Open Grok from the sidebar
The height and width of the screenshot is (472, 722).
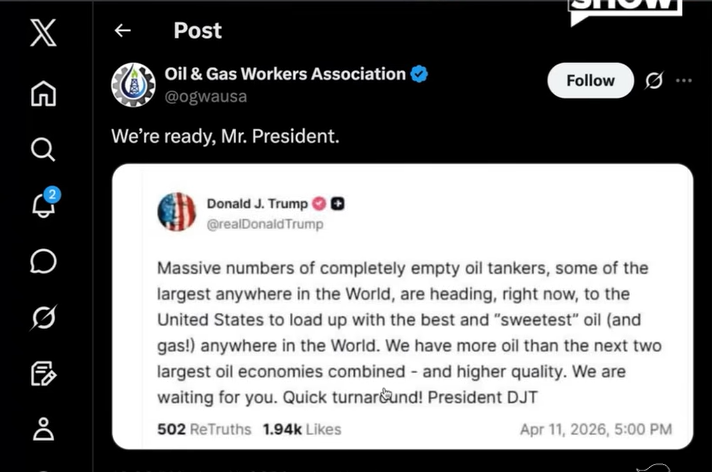pyautogui.click(x=43, y=317)
